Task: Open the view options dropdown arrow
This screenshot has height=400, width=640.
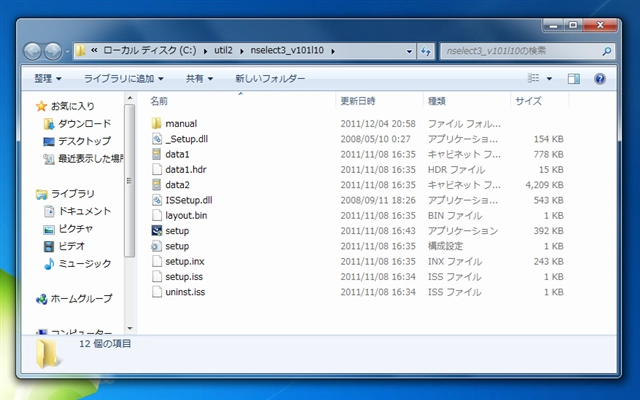Action: click(x=549, y=78)
